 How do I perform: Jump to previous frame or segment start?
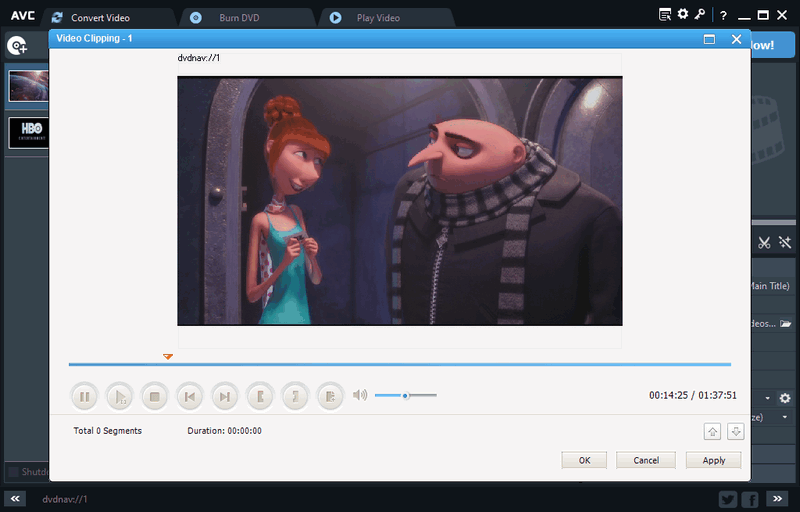(x=190, y=396)
